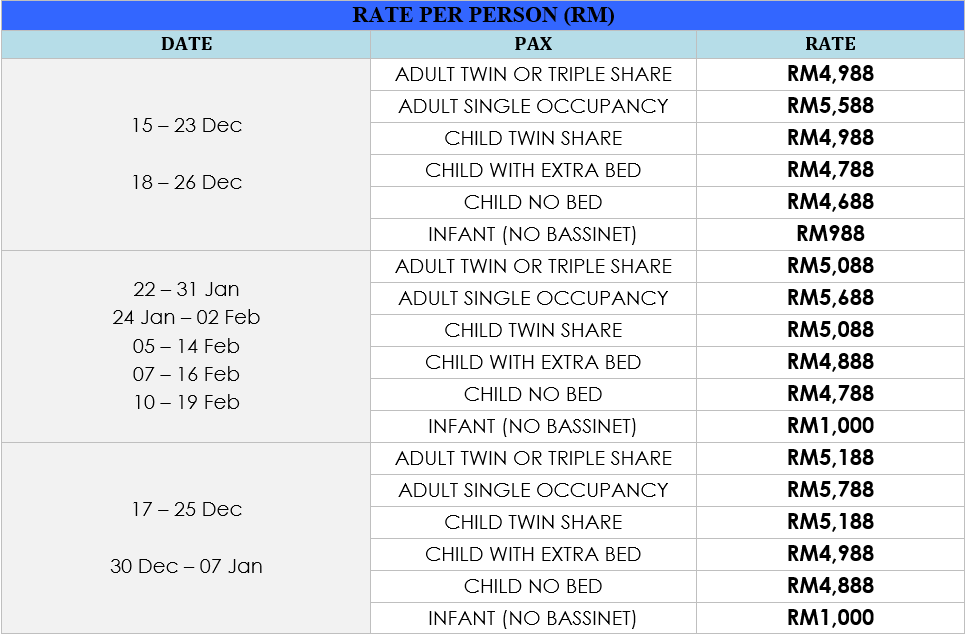
Task: Select the 22 – 31 Jan date
Action: click(186, 289)
